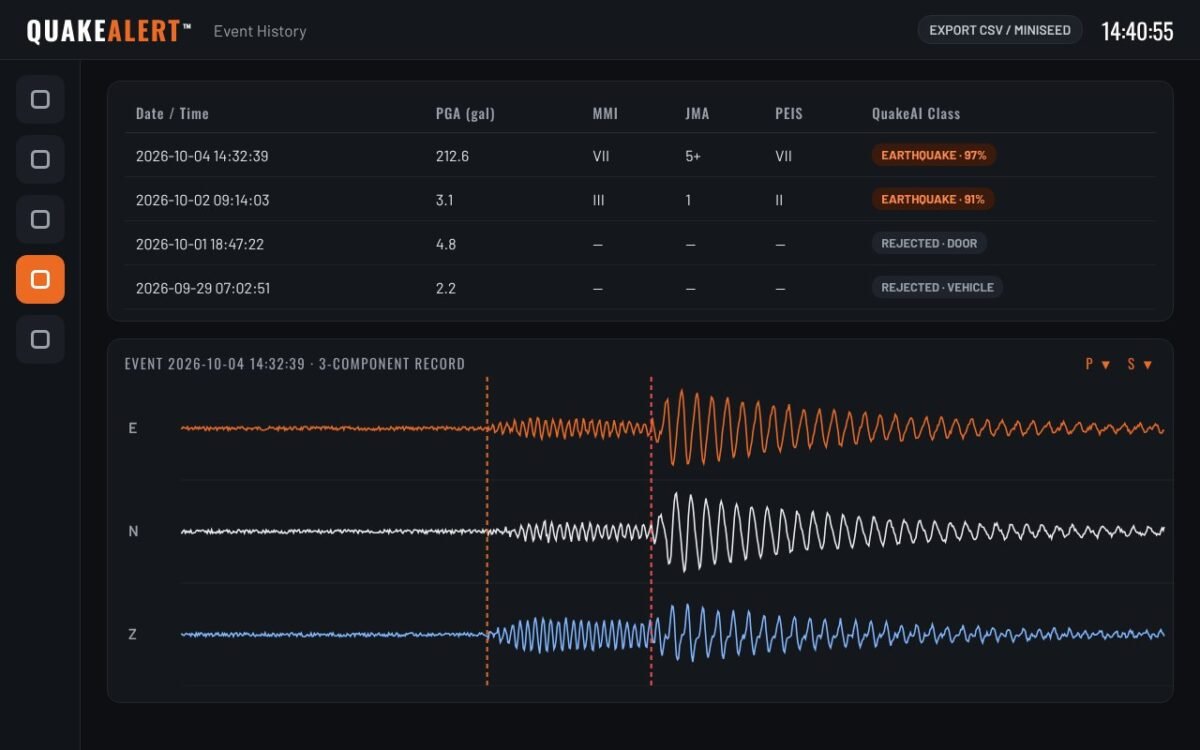This screenshot has height=750, width=1200.
Task: Select the second sidebar icon from top
Action: pos(40,159)
